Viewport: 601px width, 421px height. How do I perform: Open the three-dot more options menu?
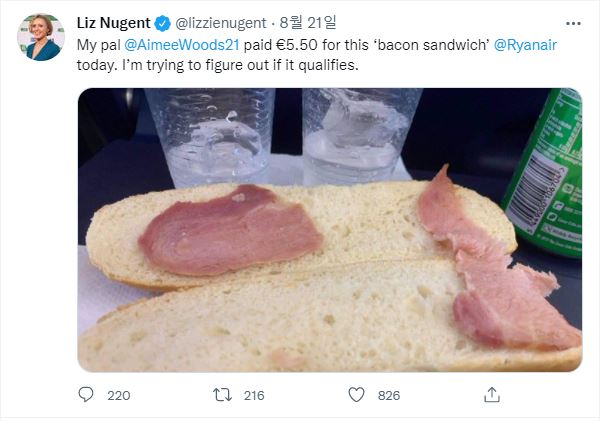coord(572,24)
